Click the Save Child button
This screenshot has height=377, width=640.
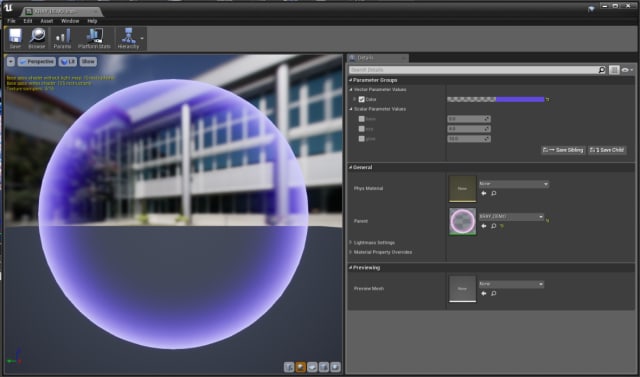point(607,150)
